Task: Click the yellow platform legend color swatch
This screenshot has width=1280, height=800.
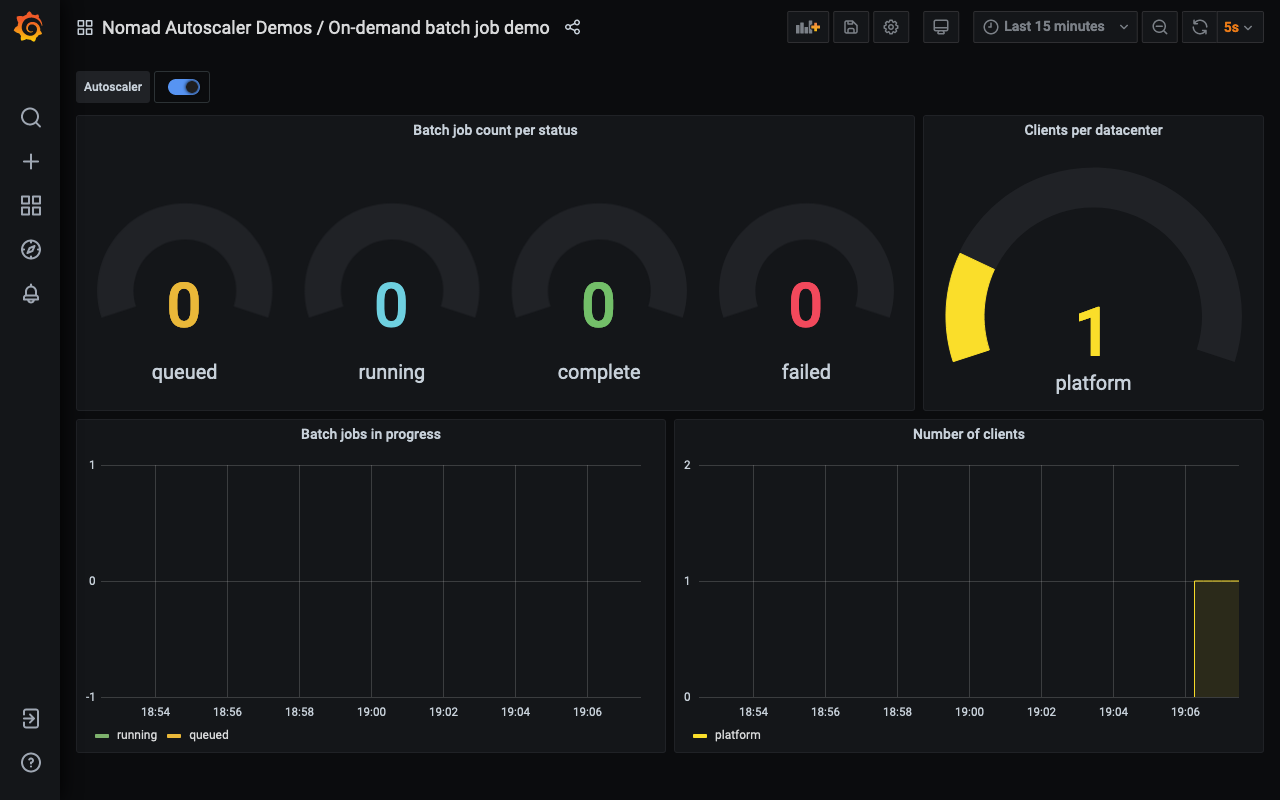Action: [x=700, y=736]
